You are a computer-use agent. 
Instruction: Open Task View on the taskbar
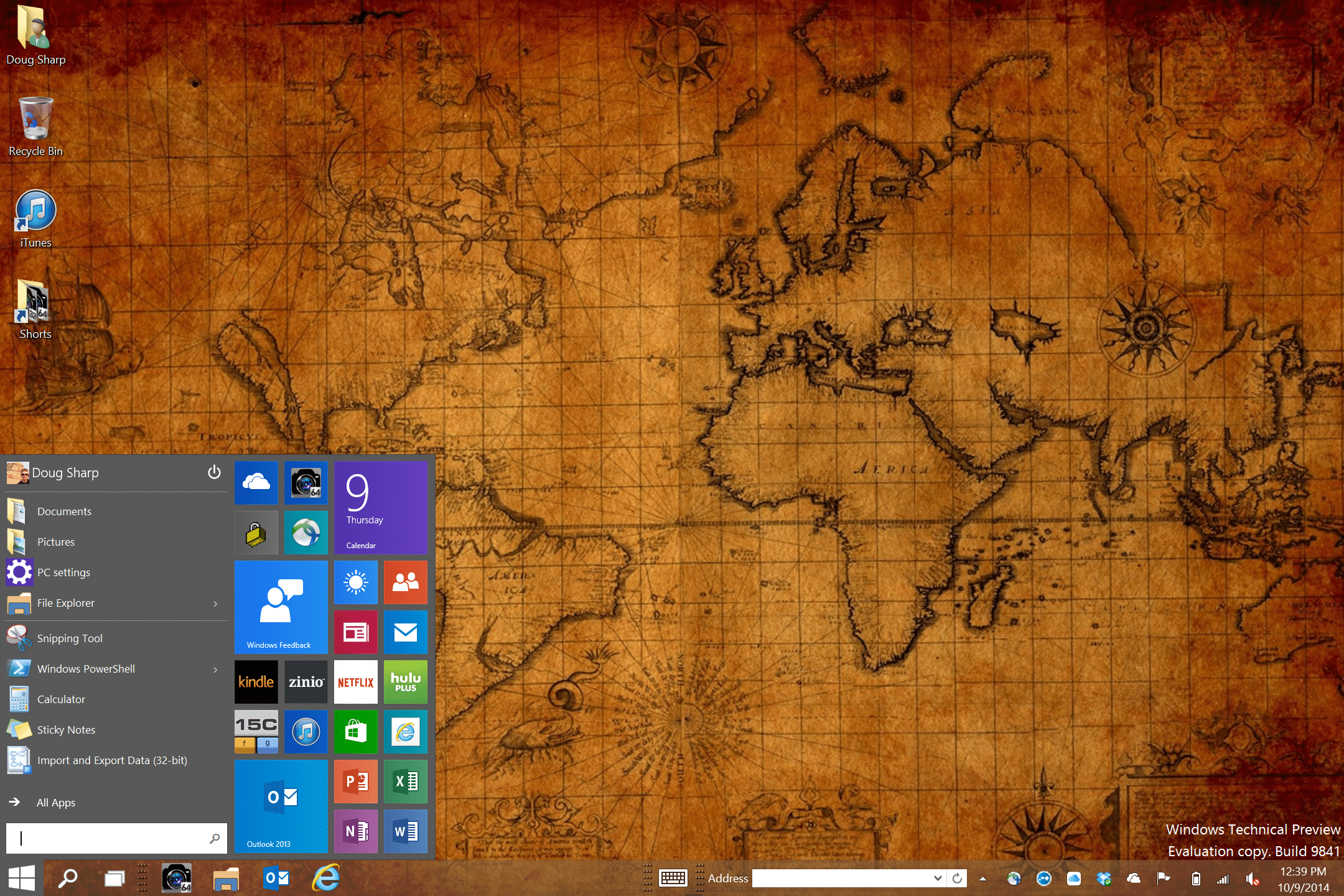pos(114,878)
